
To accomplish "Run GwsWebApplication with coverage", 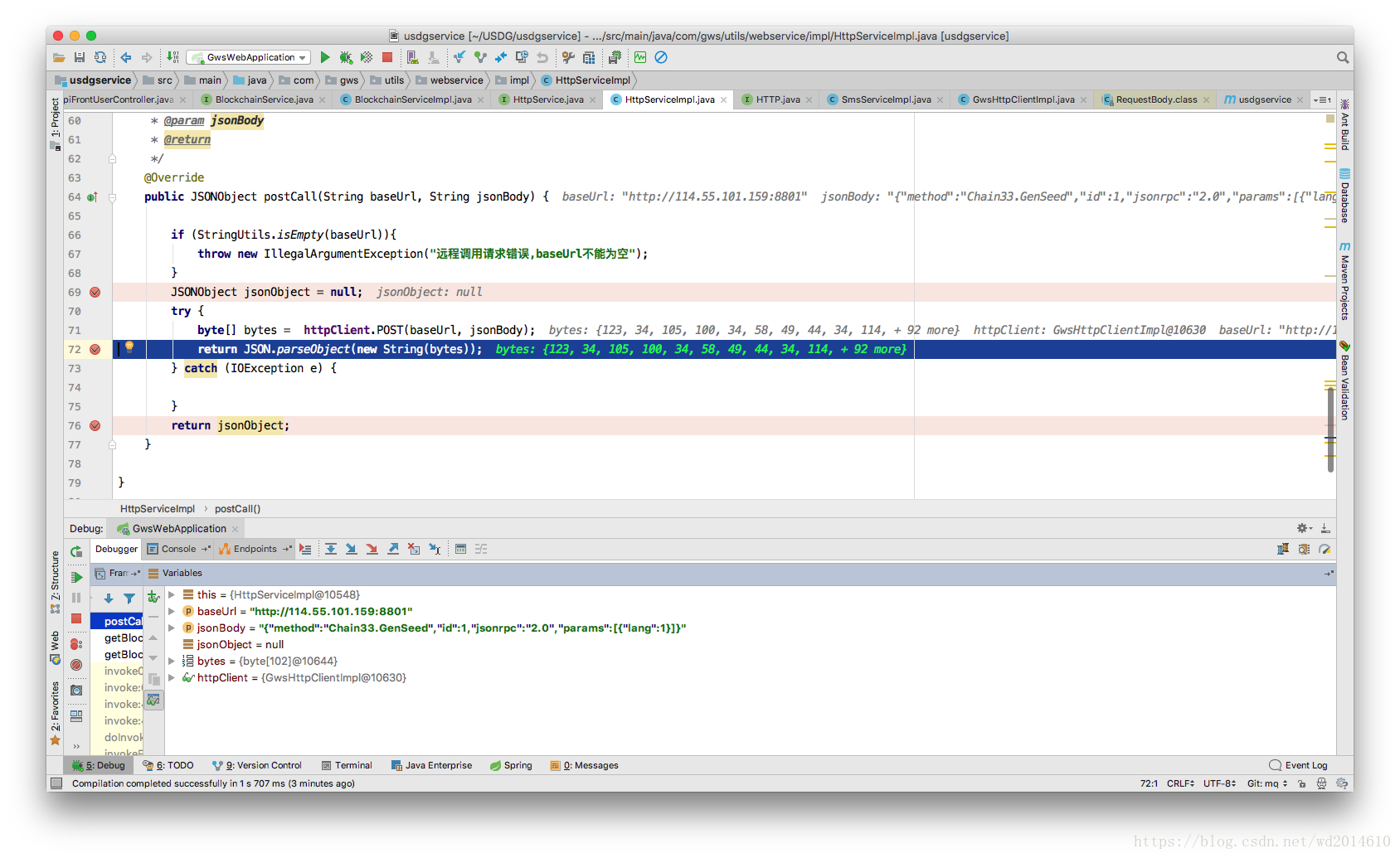I will coord(367,57).
